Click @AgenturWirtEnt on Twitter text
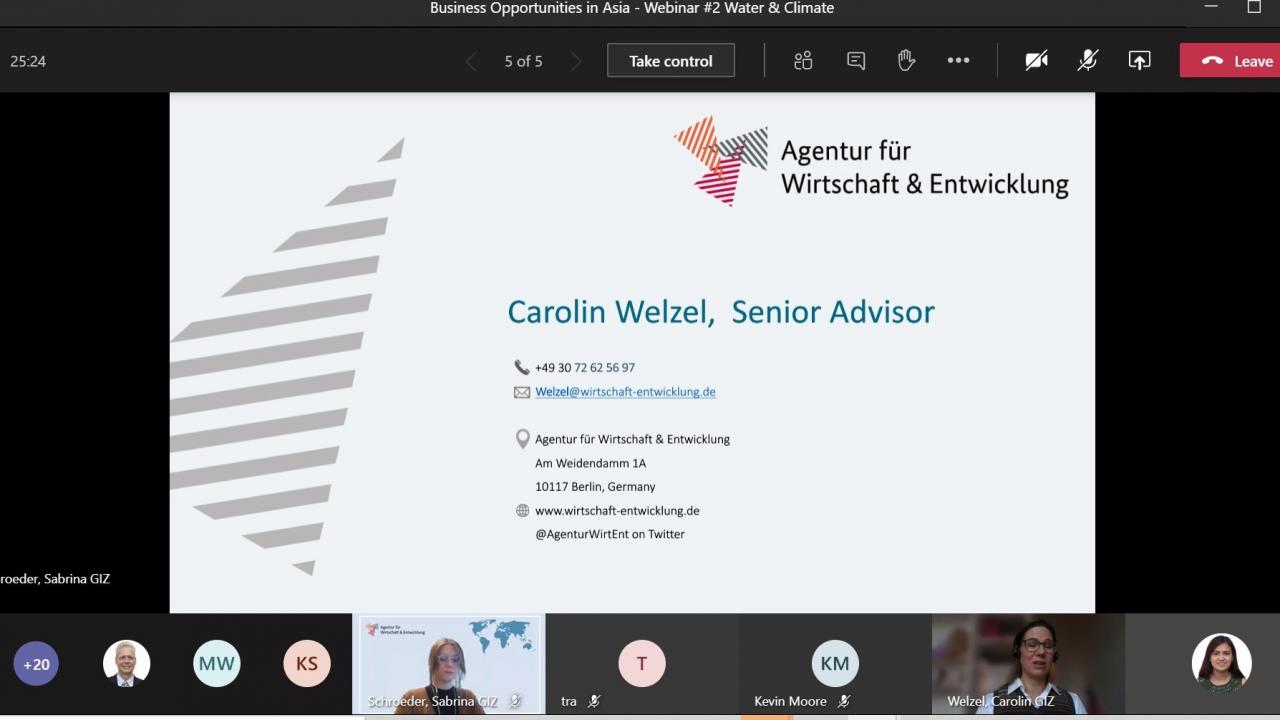Image resolution: width=1280 pixels, height=720 pixels. pos(610,534)
